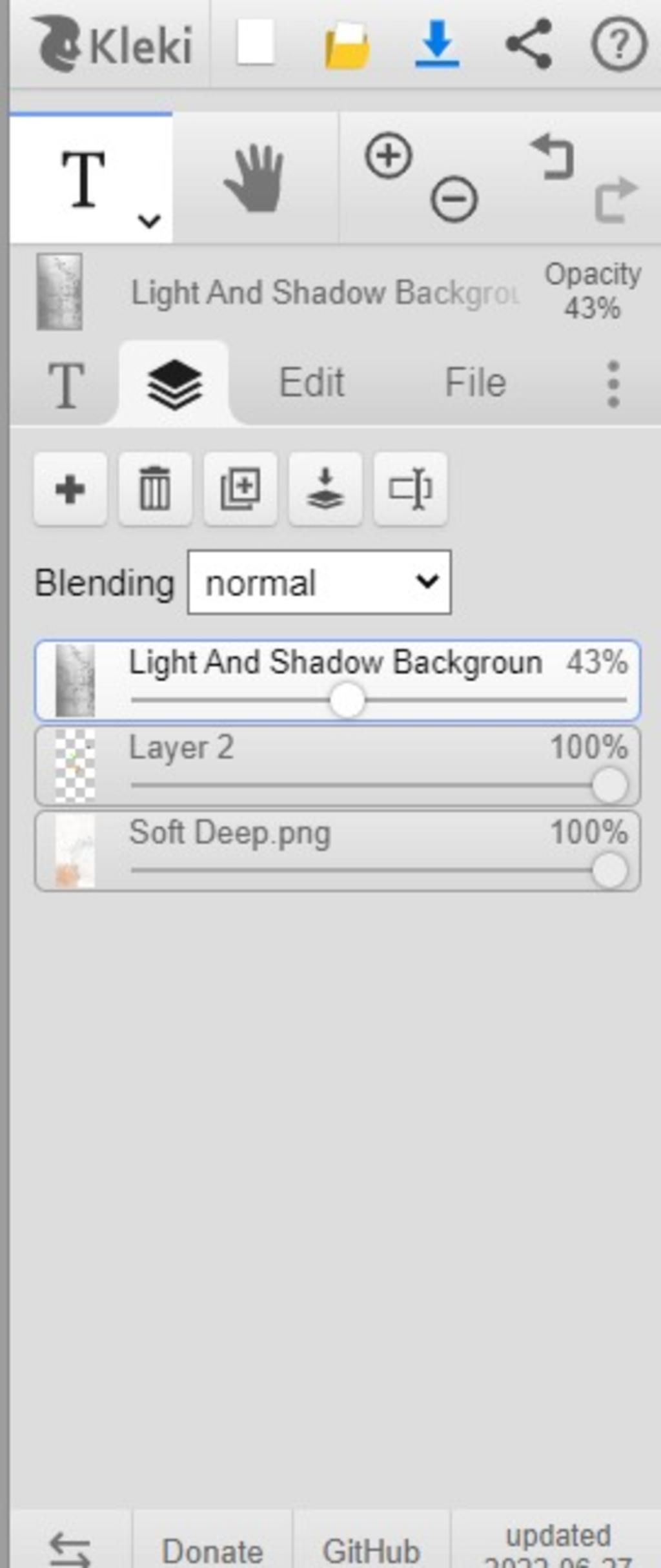Expand the Text tool chevron menu
Image resolution: width=661 pixels, height=1568 pixels.
pyautogui.click(x=149, y=222)
